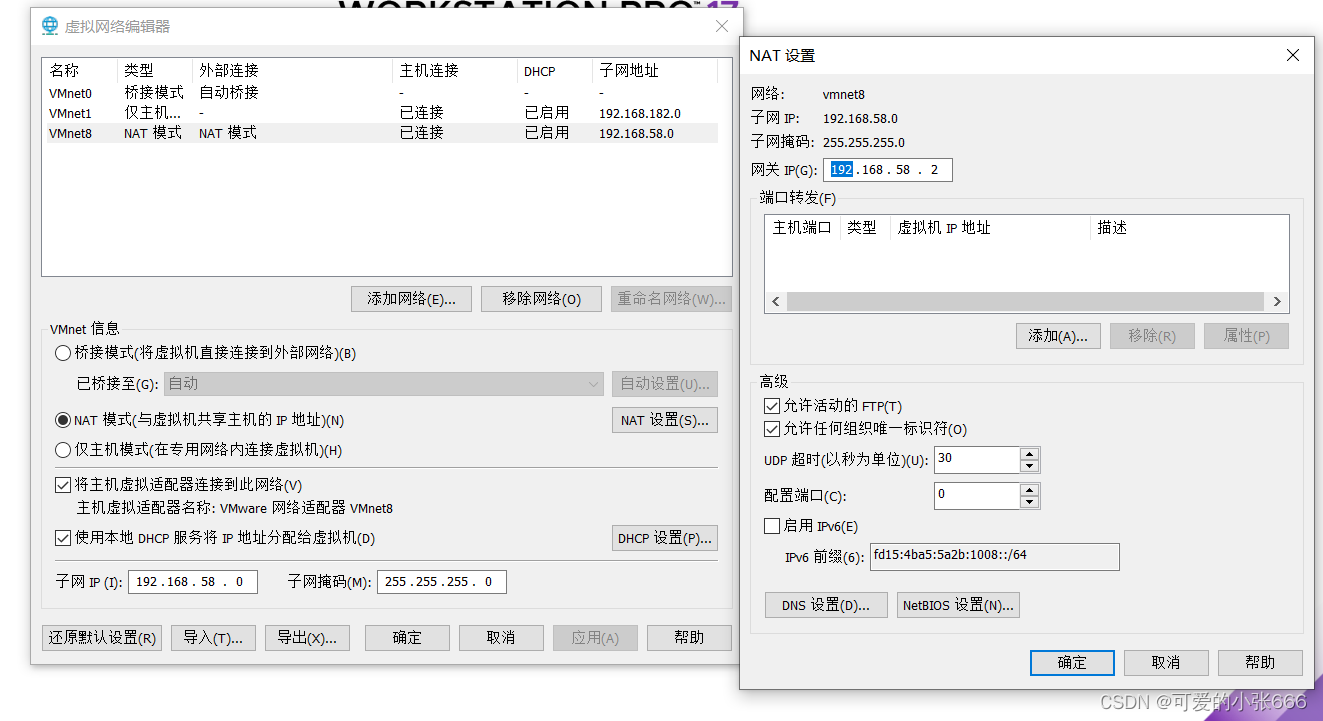Click the 名称 column header
Viewport: 1323px width, 721px height.
[80, 71]
